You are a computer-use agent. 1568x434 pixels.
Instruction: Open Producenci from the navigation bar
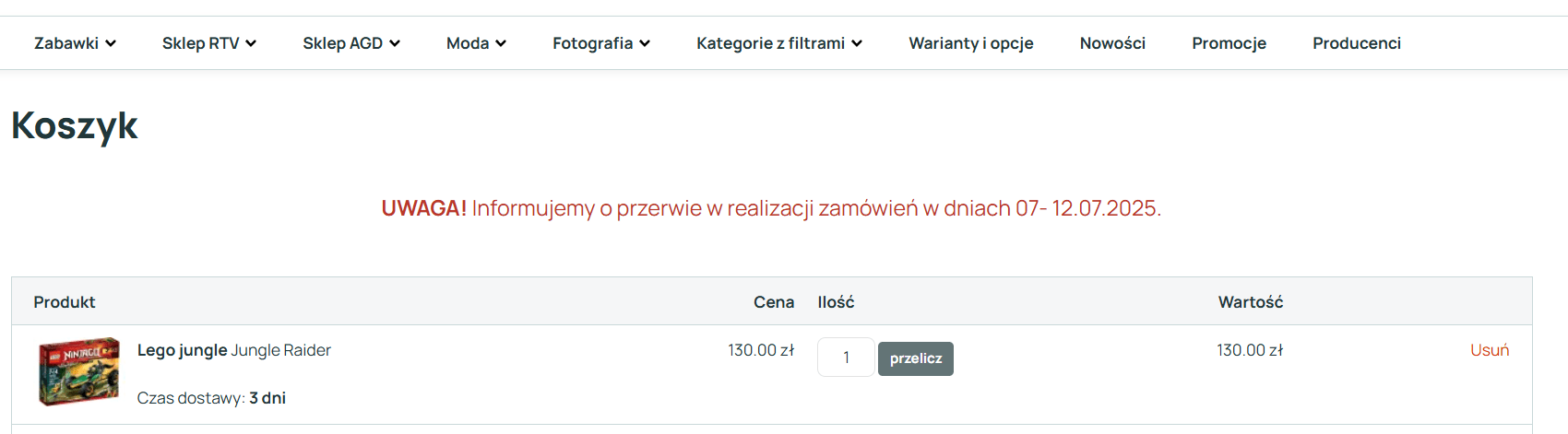tap(1357, 43)
